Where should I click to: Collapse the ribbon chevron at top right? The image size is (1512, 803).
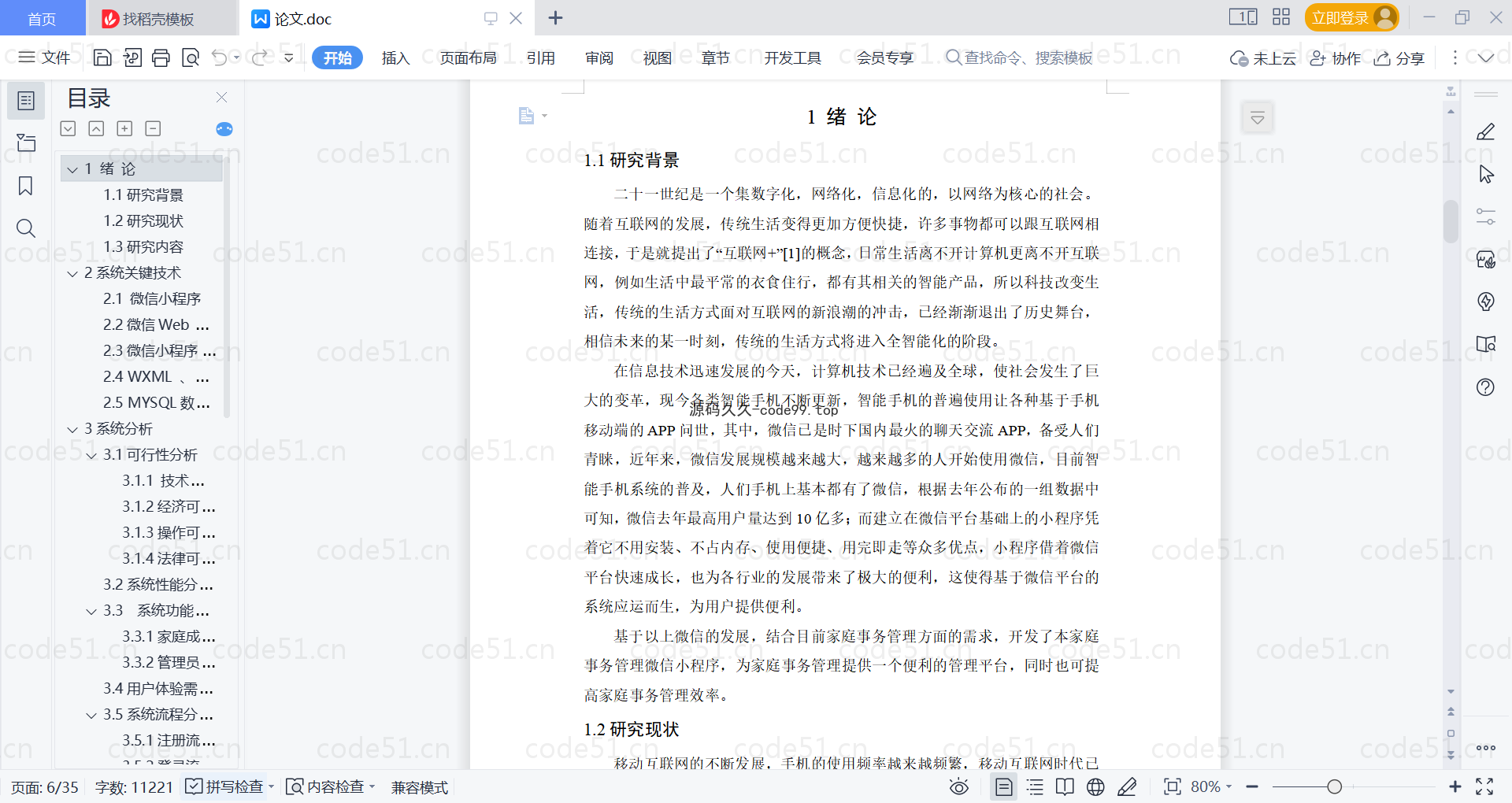click(x=1485, y=57)
